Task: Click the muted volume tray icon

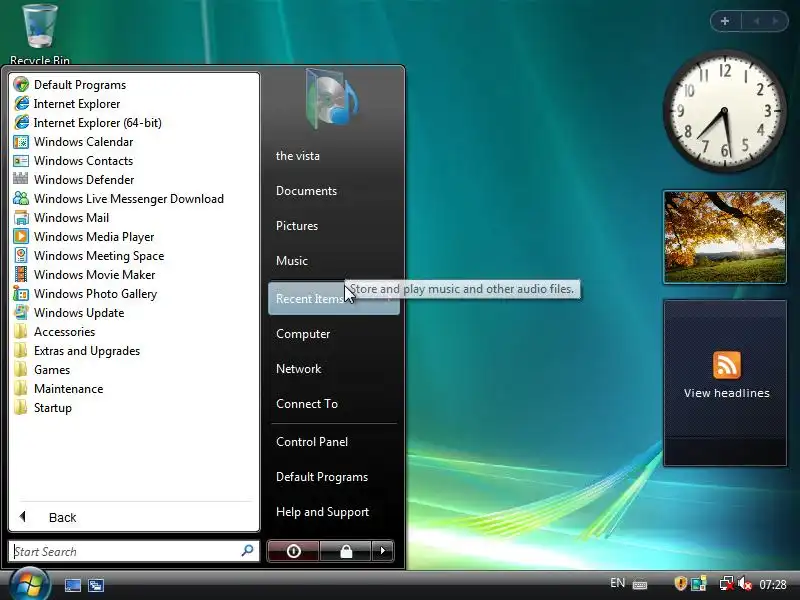Action: pyautogui.click(x=744, y=584)
